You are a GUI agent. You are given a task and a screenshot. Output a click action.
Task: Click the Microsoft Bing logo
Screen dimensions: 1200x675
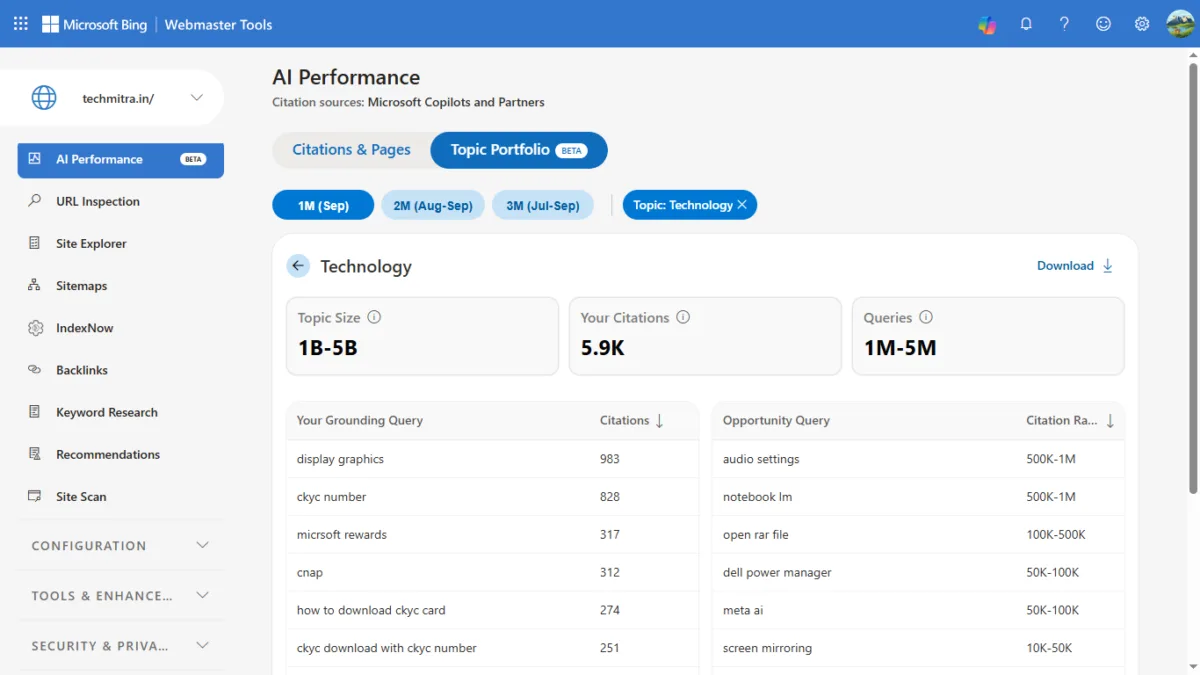click(x=94, y=24)
